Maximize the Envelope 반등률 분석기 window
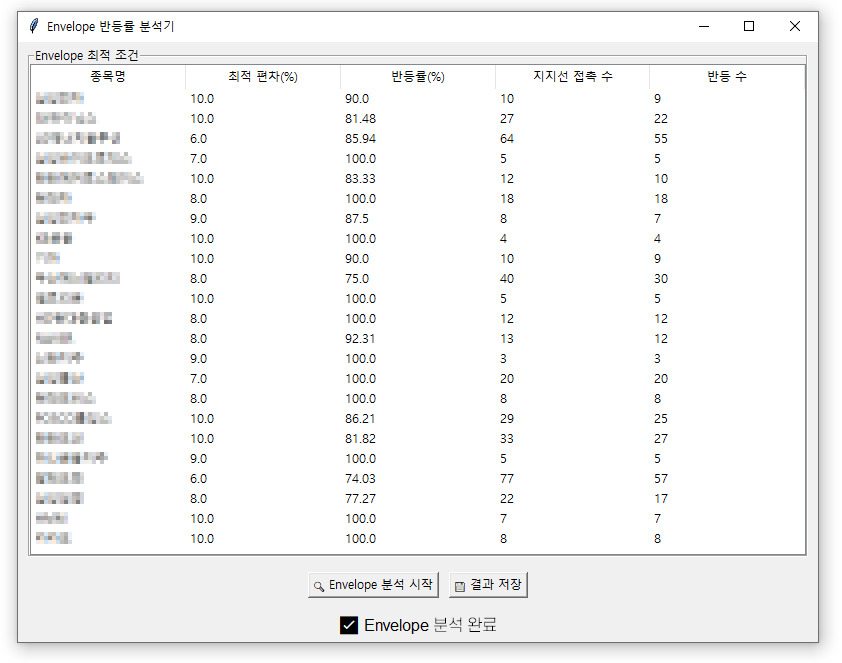 pos(749,26)
